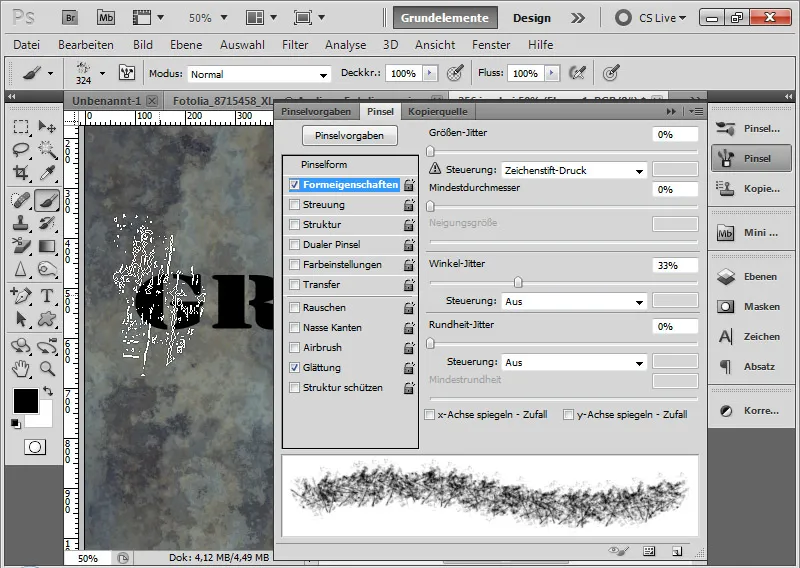
Task: Open the Deckkr. opacity slider arrow
Action: pyautogui.click(x=430, y=73)
